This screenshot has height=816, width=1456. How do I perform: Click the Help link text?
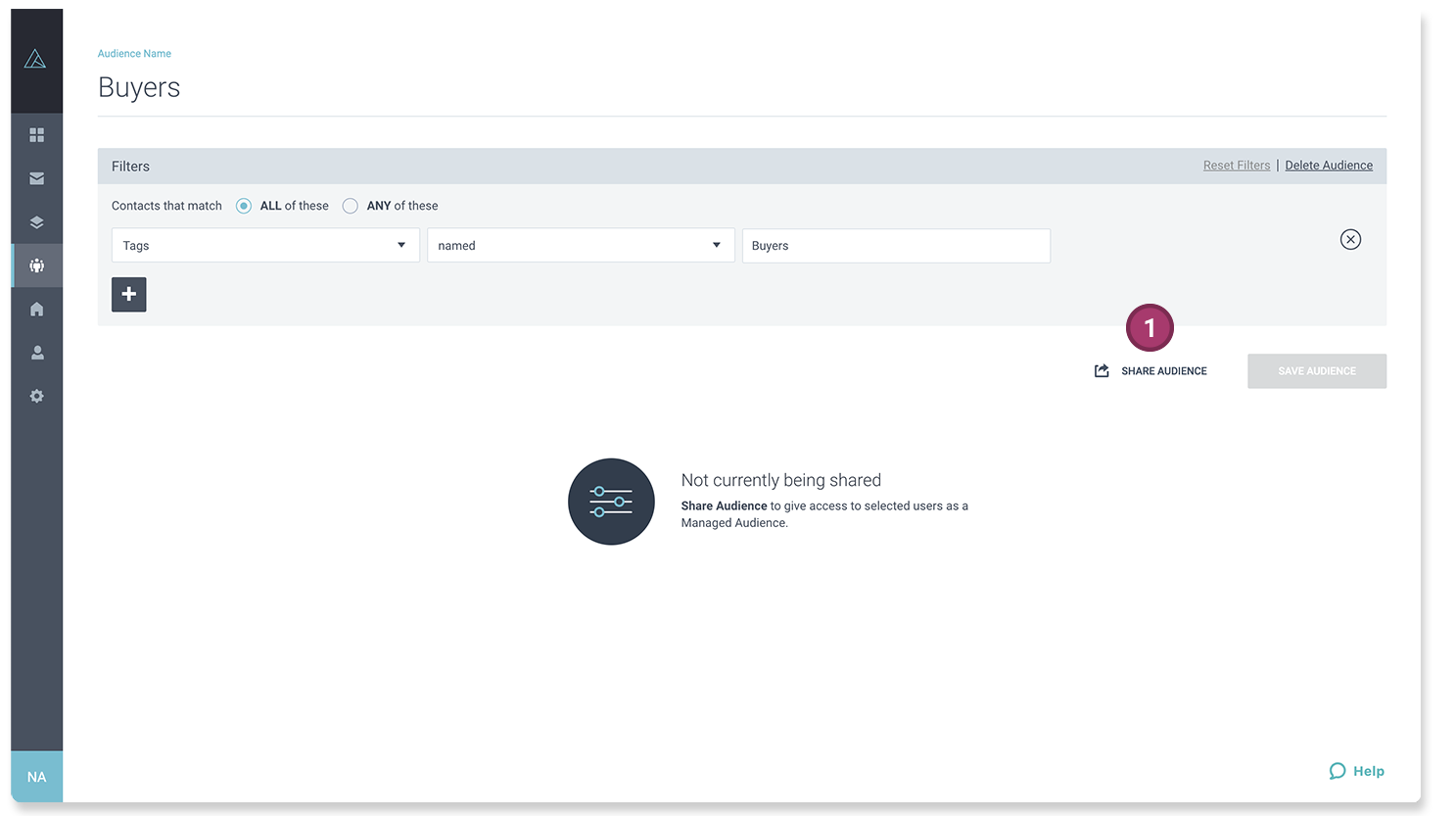pos(1369,771)
